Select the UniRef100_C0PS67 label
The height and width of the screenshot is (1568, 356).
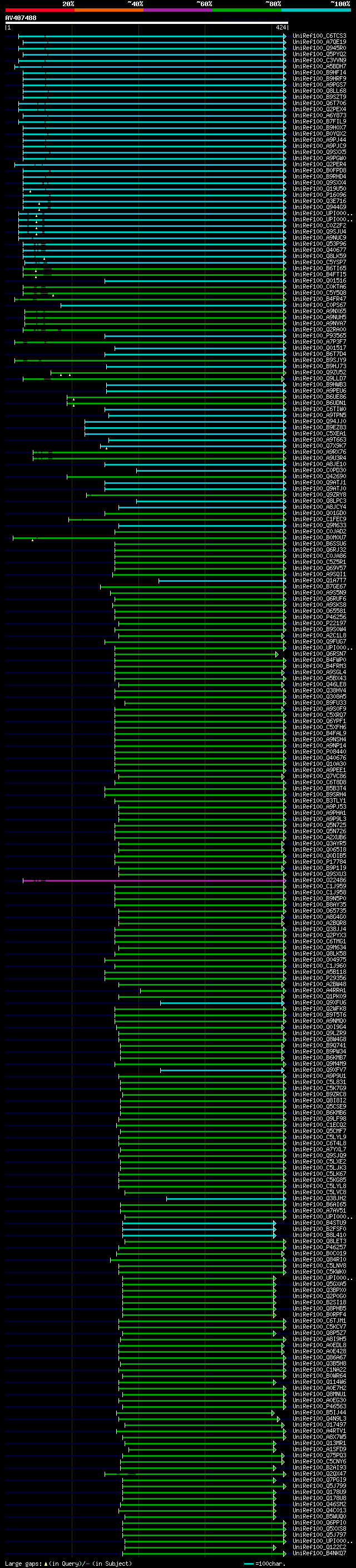click(x=319, y=305)
